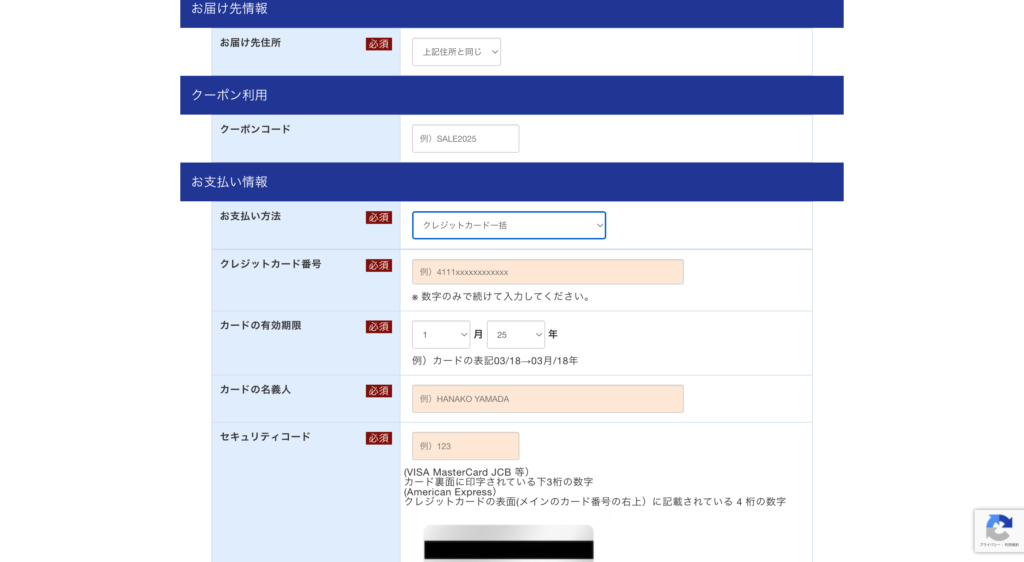The image size is (1024, 562).
Task: Open the reCAPTCHA privacy and terms links
Action: [998, 545]
